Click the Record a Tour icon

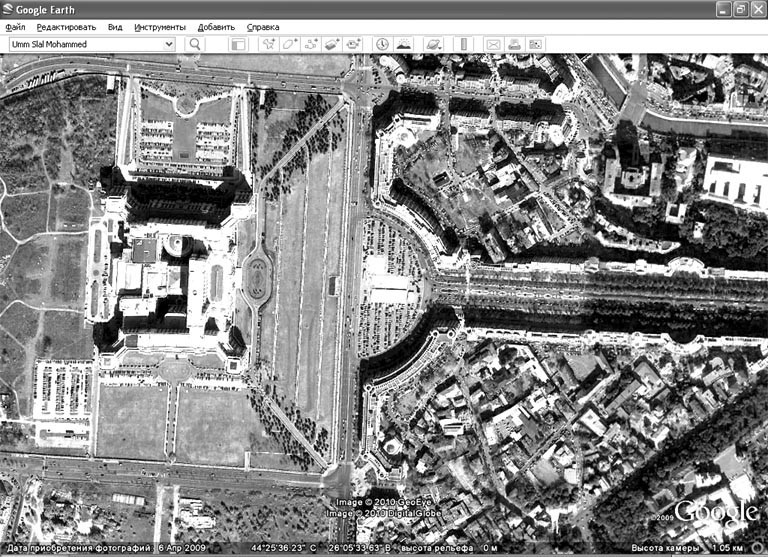[353, 44]
